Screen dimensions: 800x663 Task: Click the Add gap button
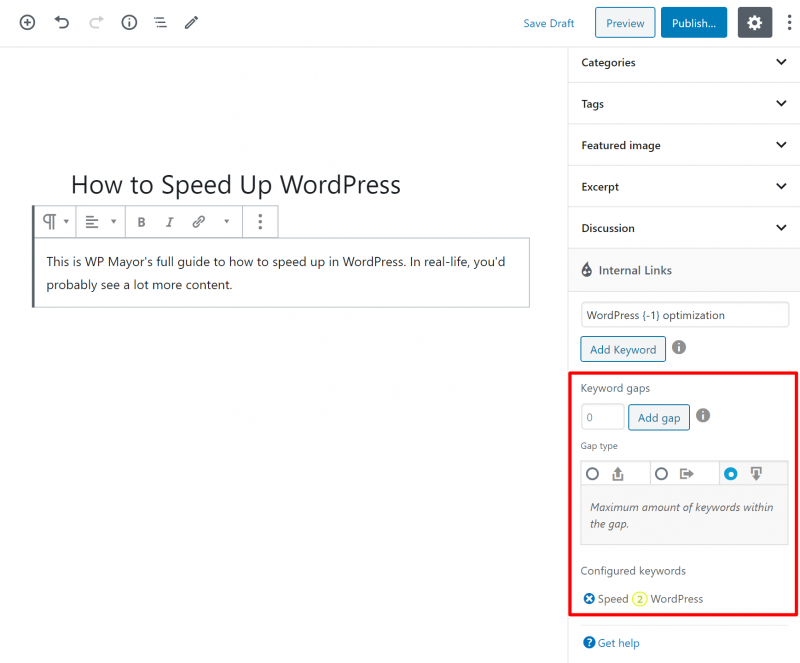pyautogui.click(x=659, y=418)
